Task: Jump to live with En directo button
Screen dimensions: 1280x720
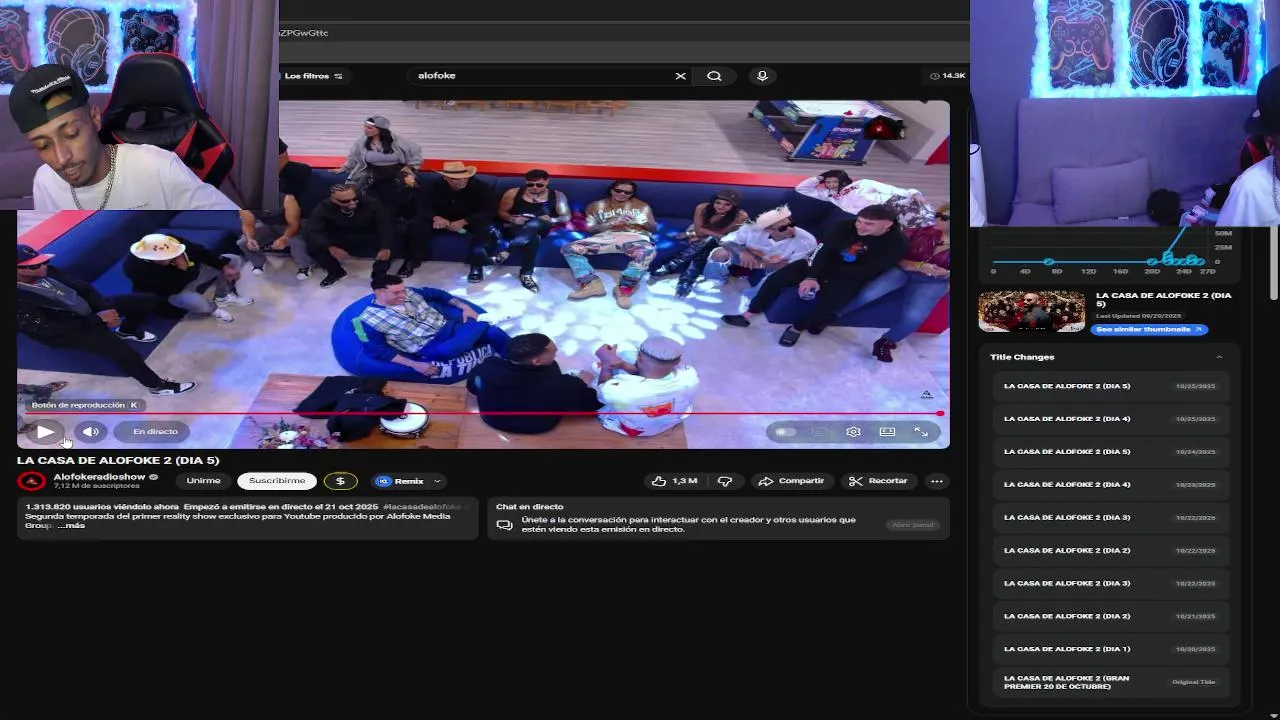Action: (155, 432)
